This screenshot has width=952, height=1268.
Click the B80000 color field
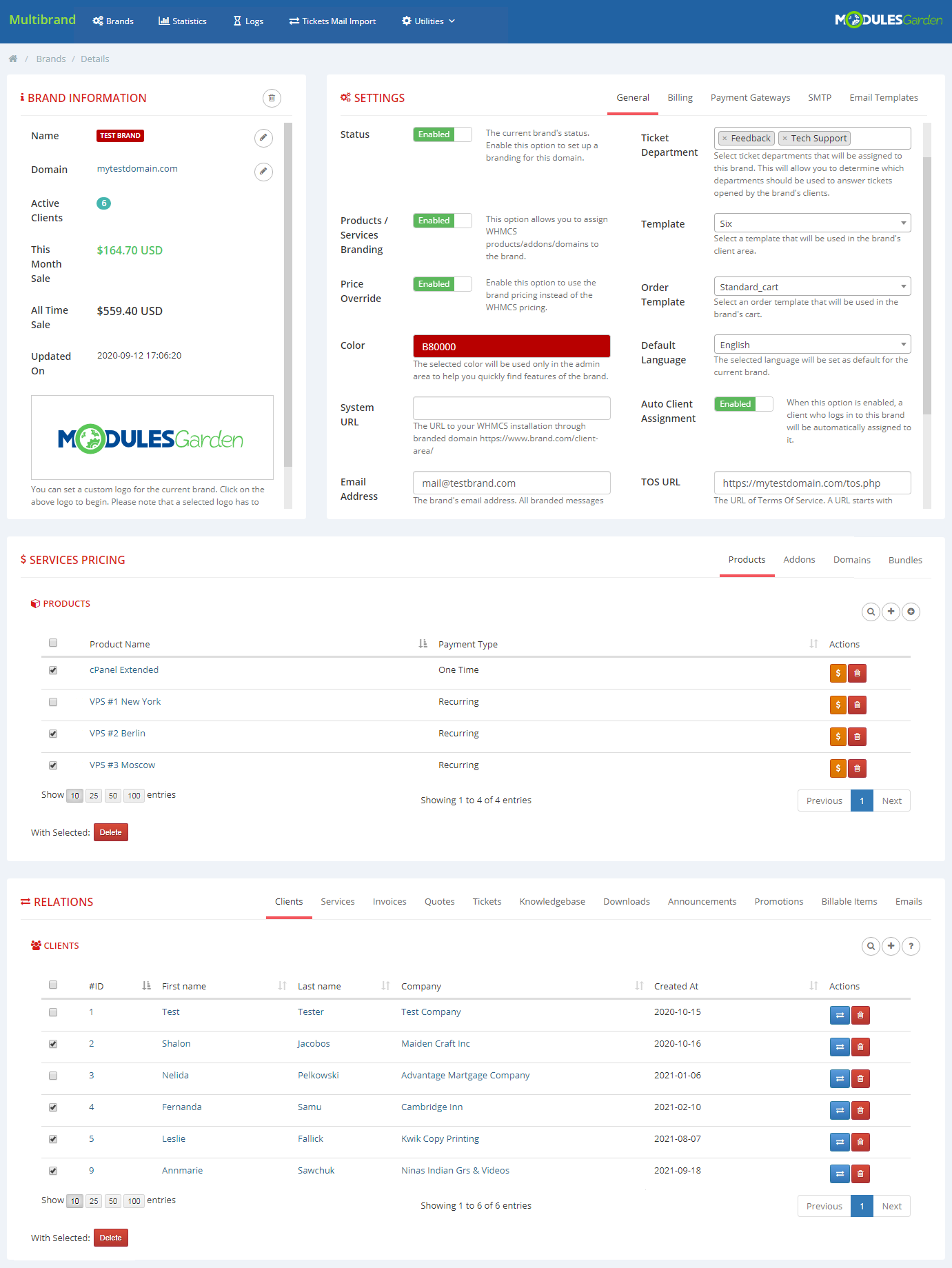pyautogui.click(x=511, y=346)
